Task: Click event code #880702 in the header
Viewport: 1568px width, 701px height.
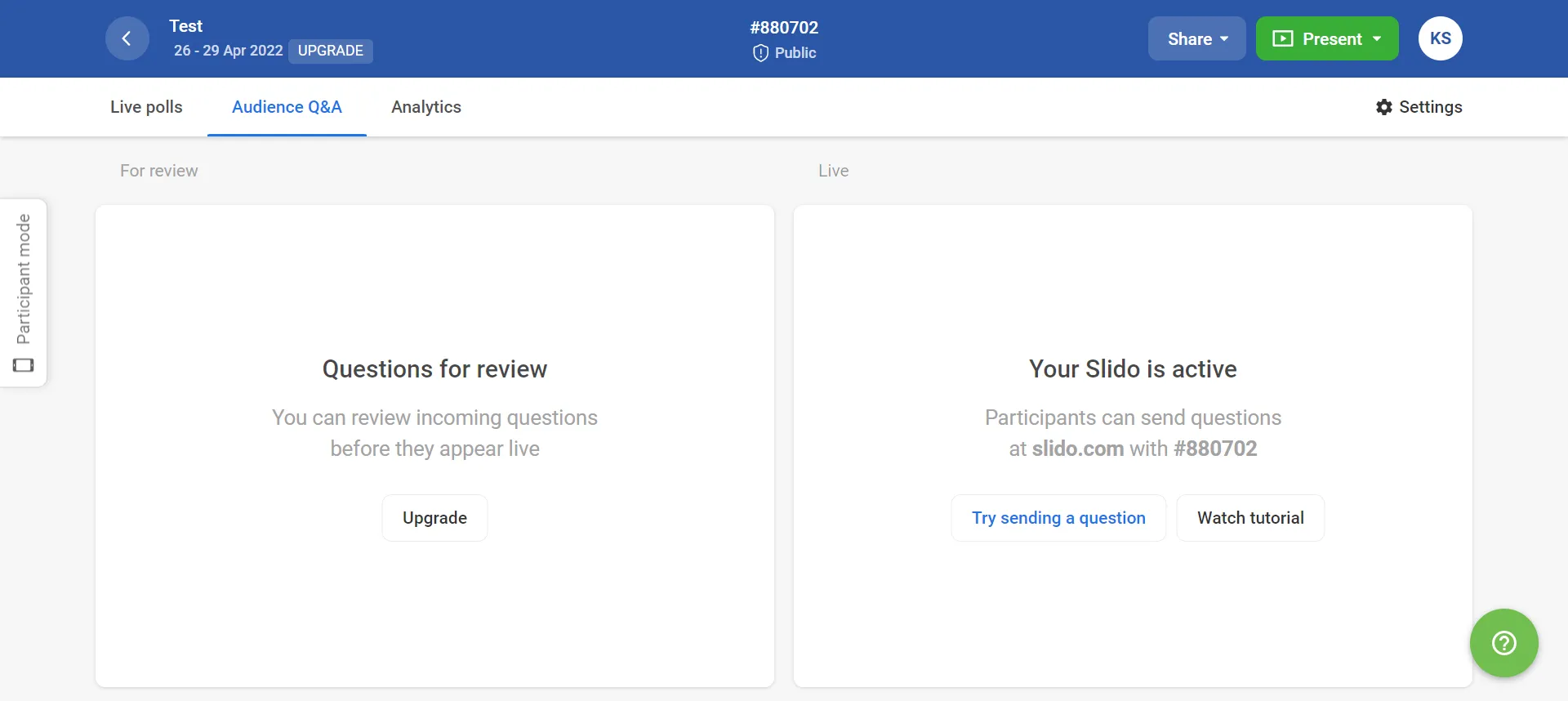Action: 784,28
